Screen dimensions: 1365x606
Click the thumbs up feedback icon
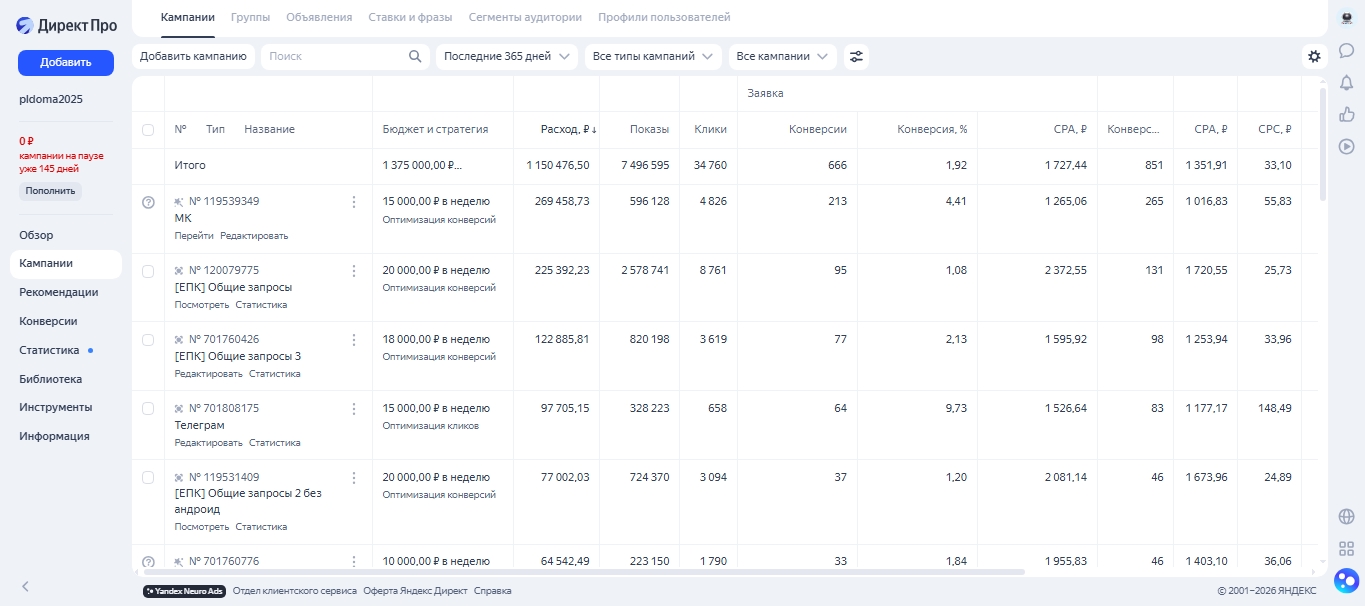tap(1346, 114)
